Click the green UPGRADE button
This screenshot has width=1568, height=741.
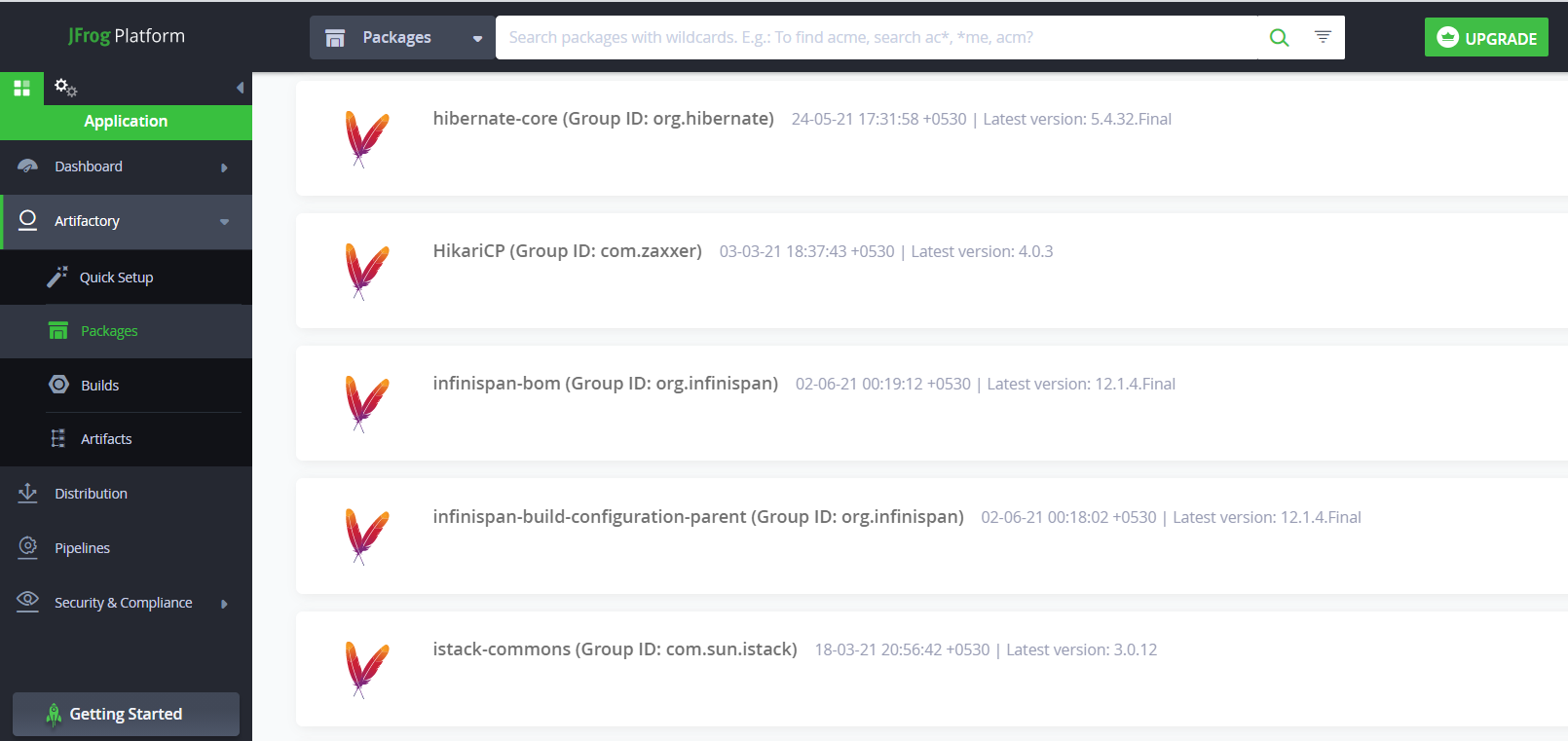click(x=1485, y=38)
